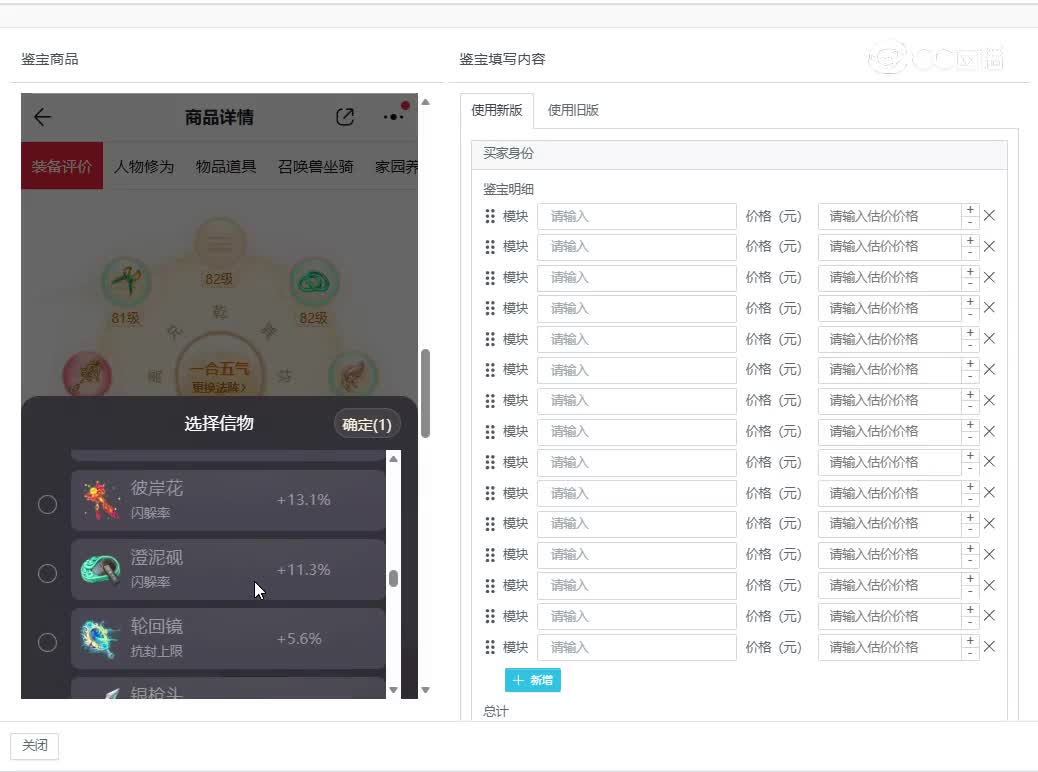Image resolution: width=1038 pixels, height=772 pixels.
Task: Increase price in the ninth row stepper
Action: tap(970, 456)
